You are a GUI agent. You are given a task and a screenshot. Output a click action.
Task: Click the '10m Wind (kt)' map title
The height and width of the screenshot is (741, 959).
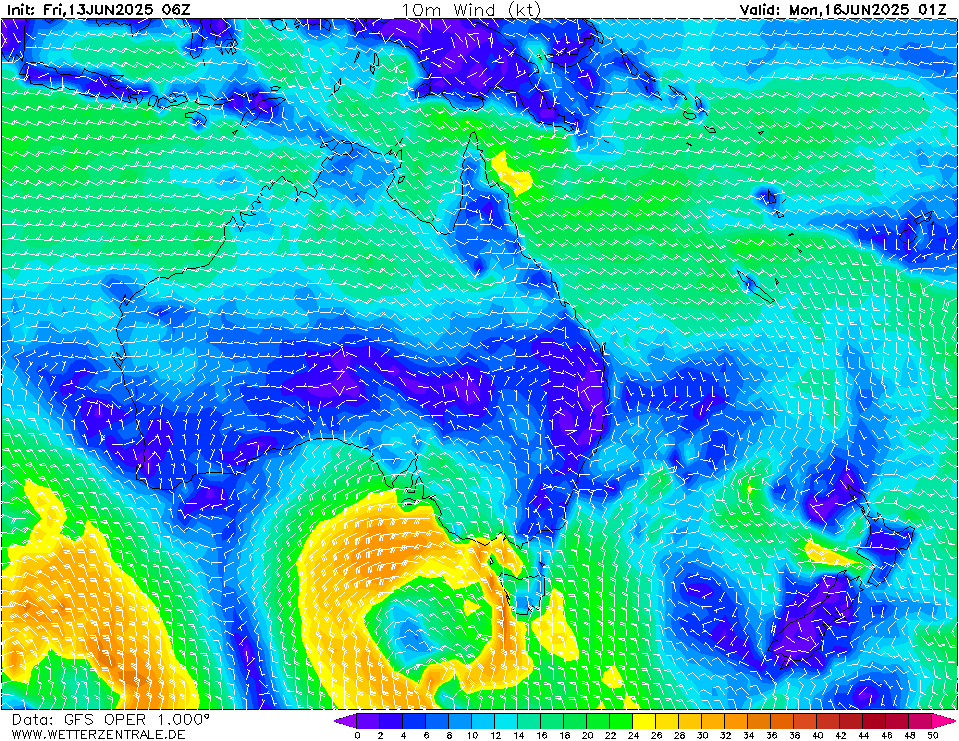click(x=471, y=9)
